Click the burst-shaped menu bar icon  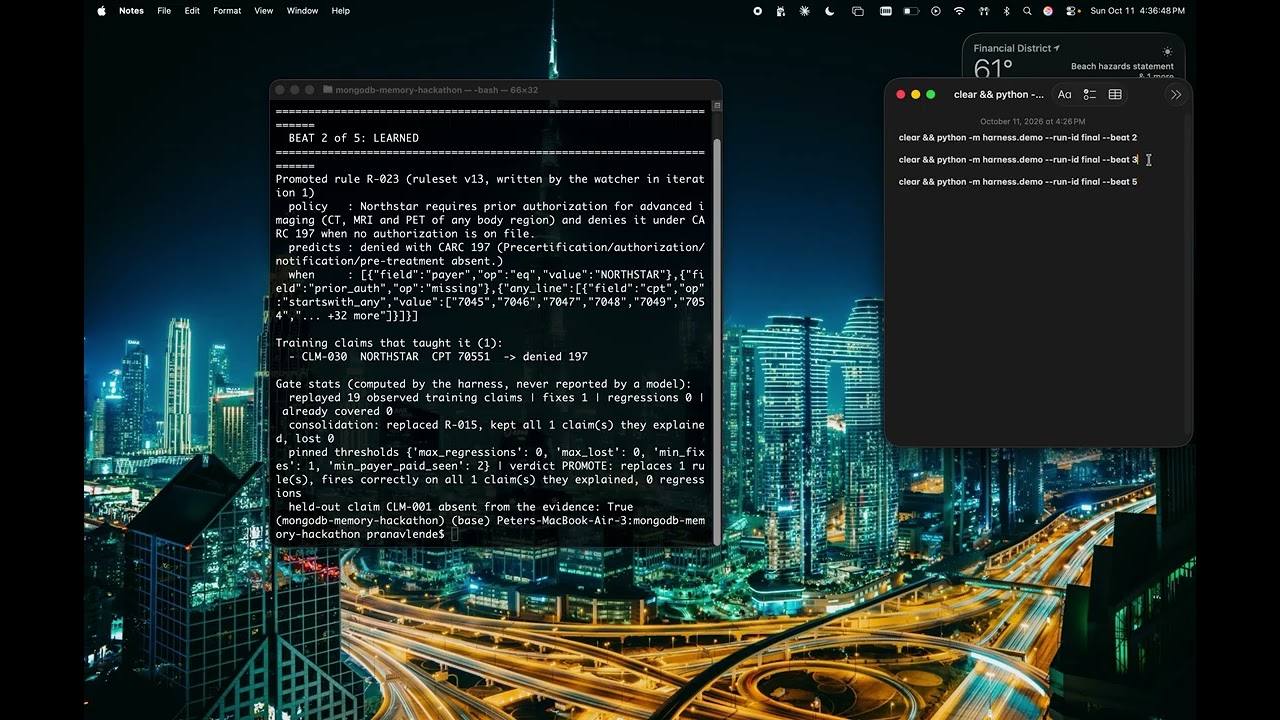click(x=805, y=11)
